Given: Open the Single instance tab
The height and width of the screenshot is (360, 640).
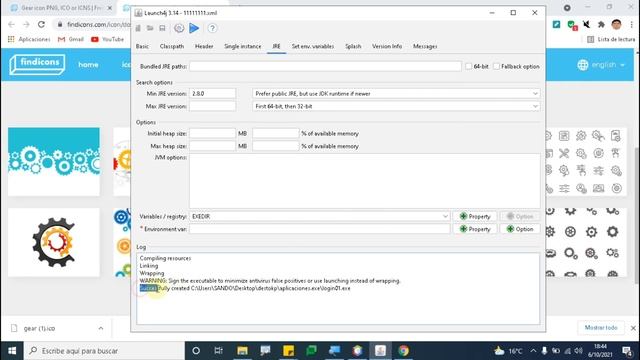Looking at the screenshot, I should (242, 47).
